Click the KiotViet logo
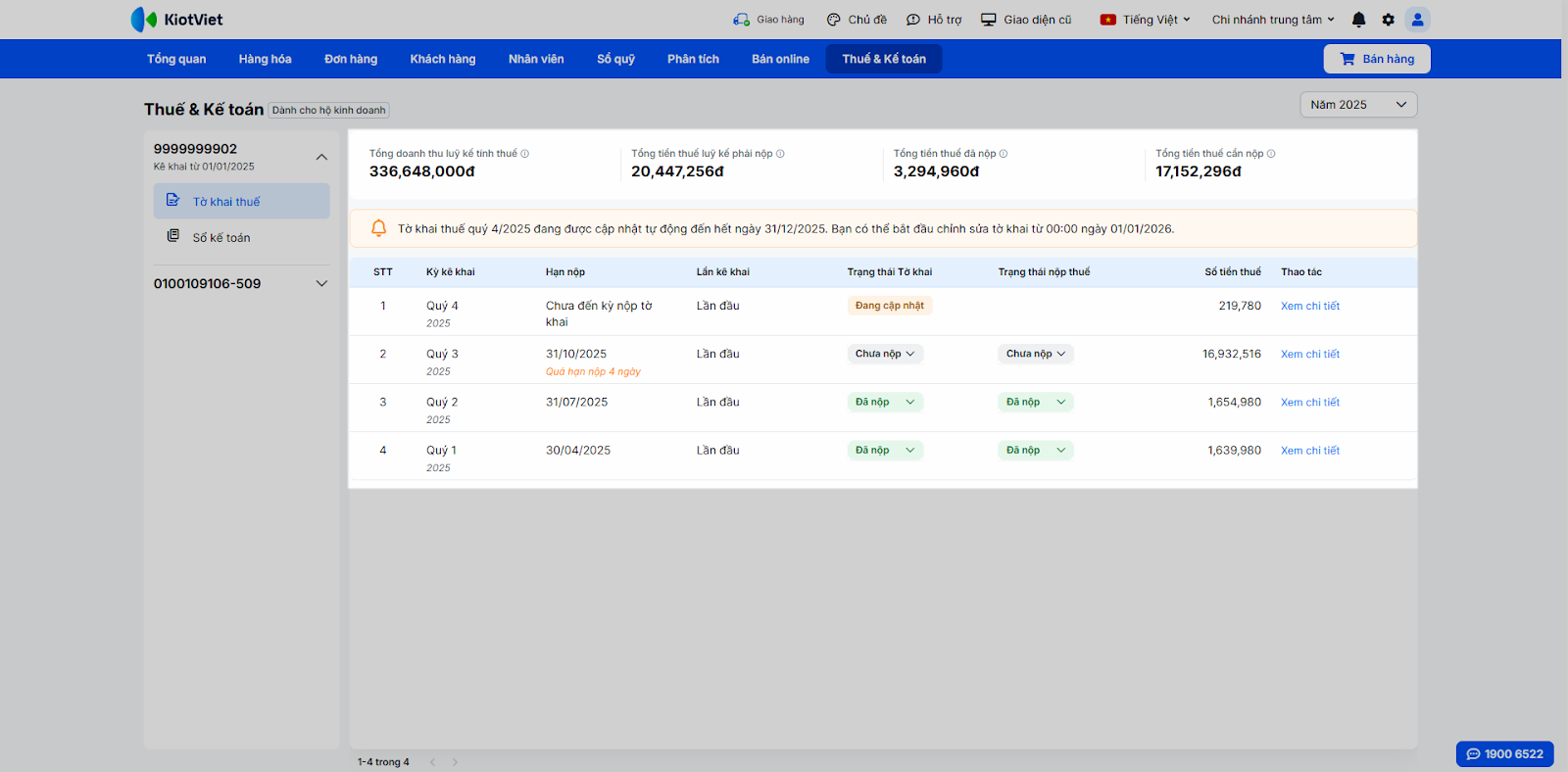 click(177, 20)
